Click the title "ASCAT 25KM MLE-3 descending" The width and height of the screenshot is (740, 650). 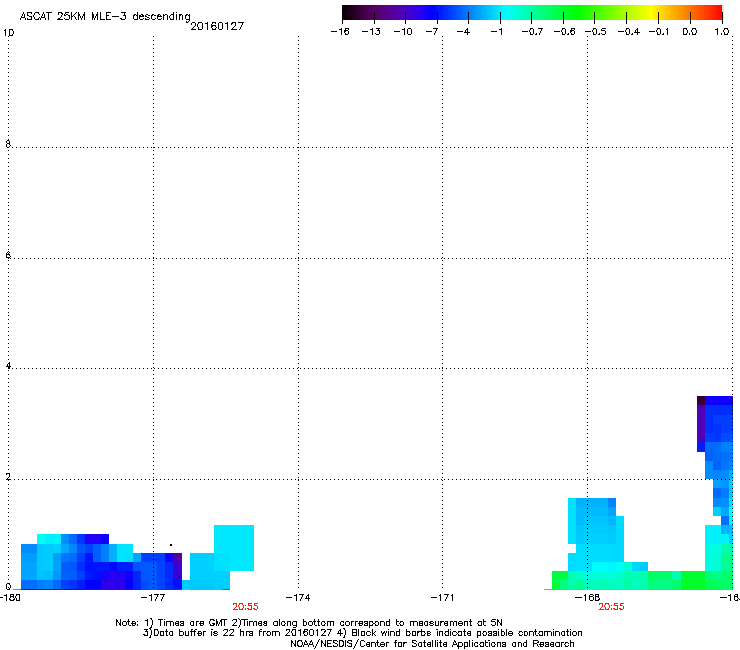pos(105,17)
